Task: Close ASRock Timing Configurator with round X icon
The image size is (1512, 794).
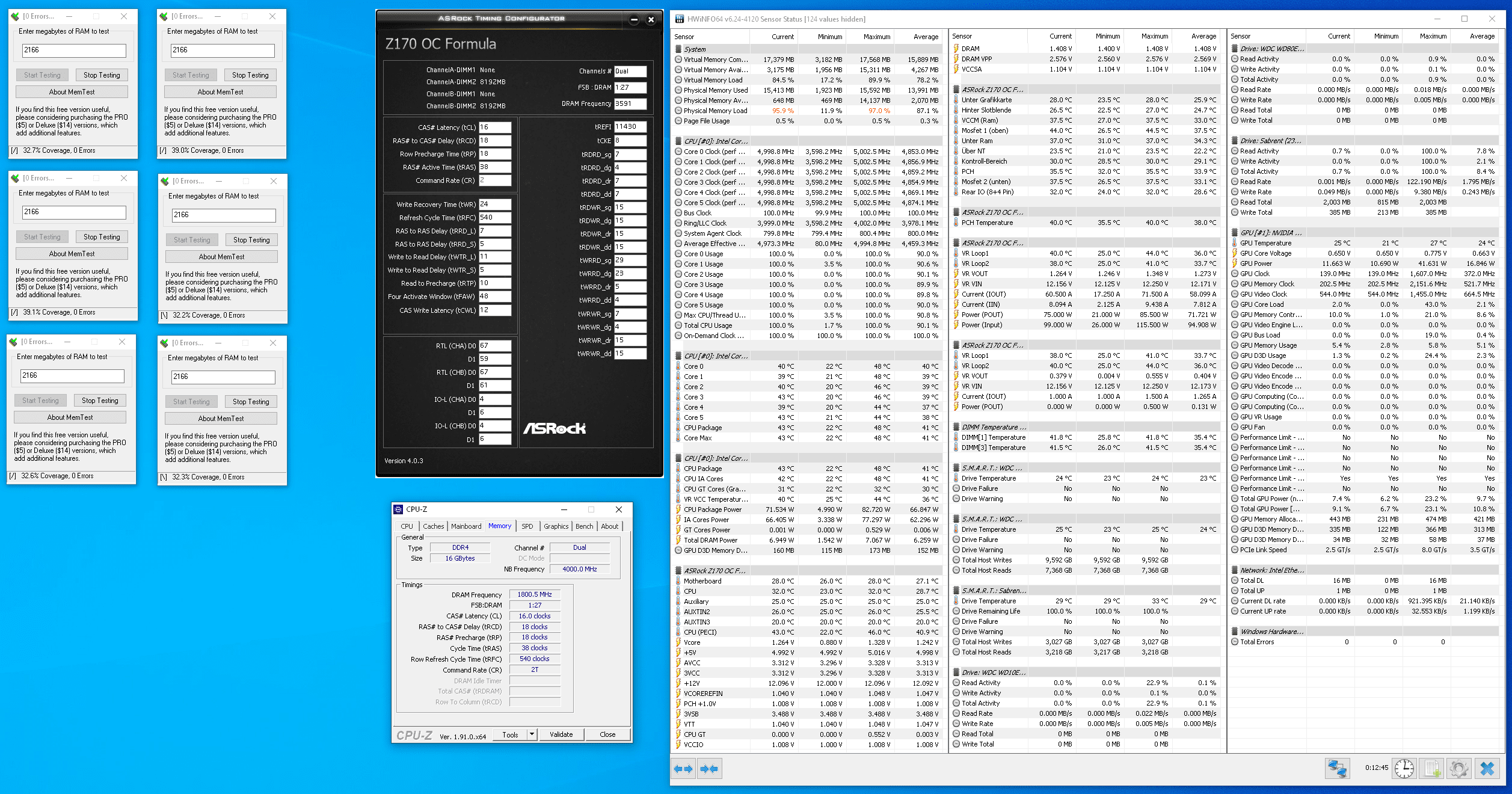Action: pyautogui.click(x=651, y=20)
